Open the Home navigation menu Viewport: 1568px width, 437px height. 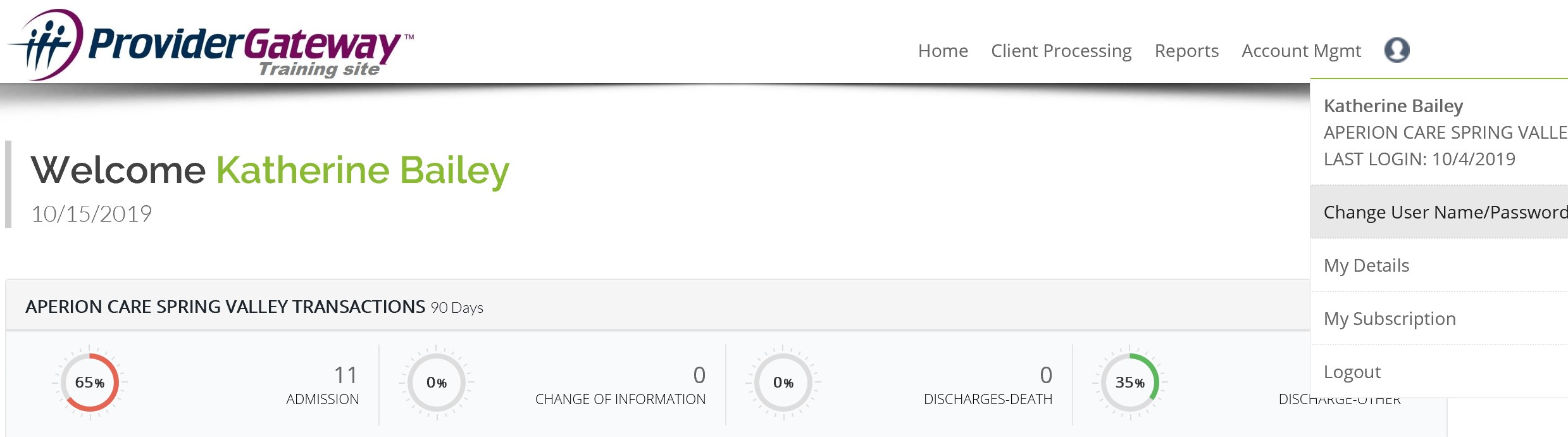pyautogui.click(x=943, y=51)
